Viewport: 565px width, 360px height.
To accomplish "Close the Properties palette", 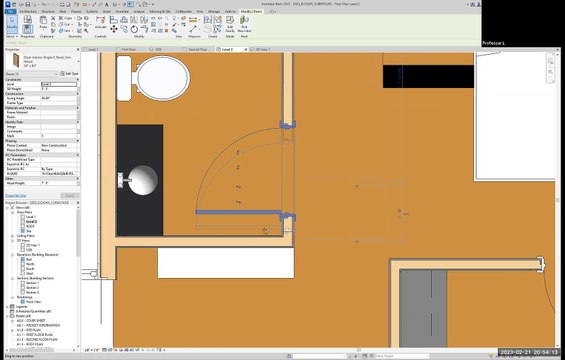I will click(x=78, y=49).
